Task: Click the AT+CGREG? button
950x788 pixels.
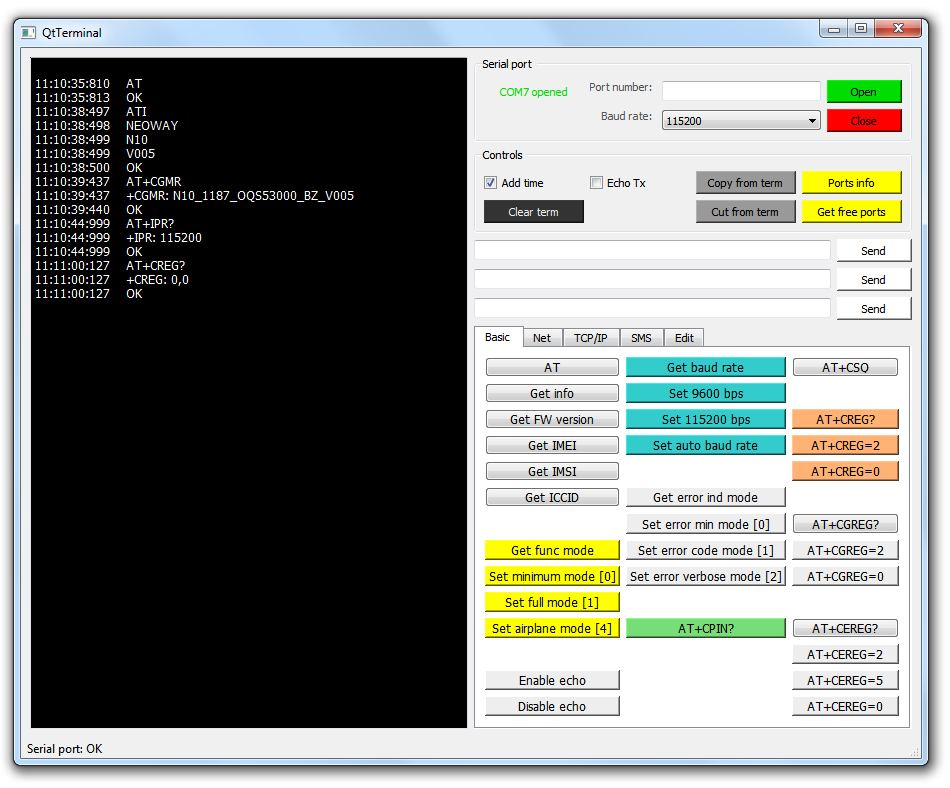Action: (x=846, y=525)
